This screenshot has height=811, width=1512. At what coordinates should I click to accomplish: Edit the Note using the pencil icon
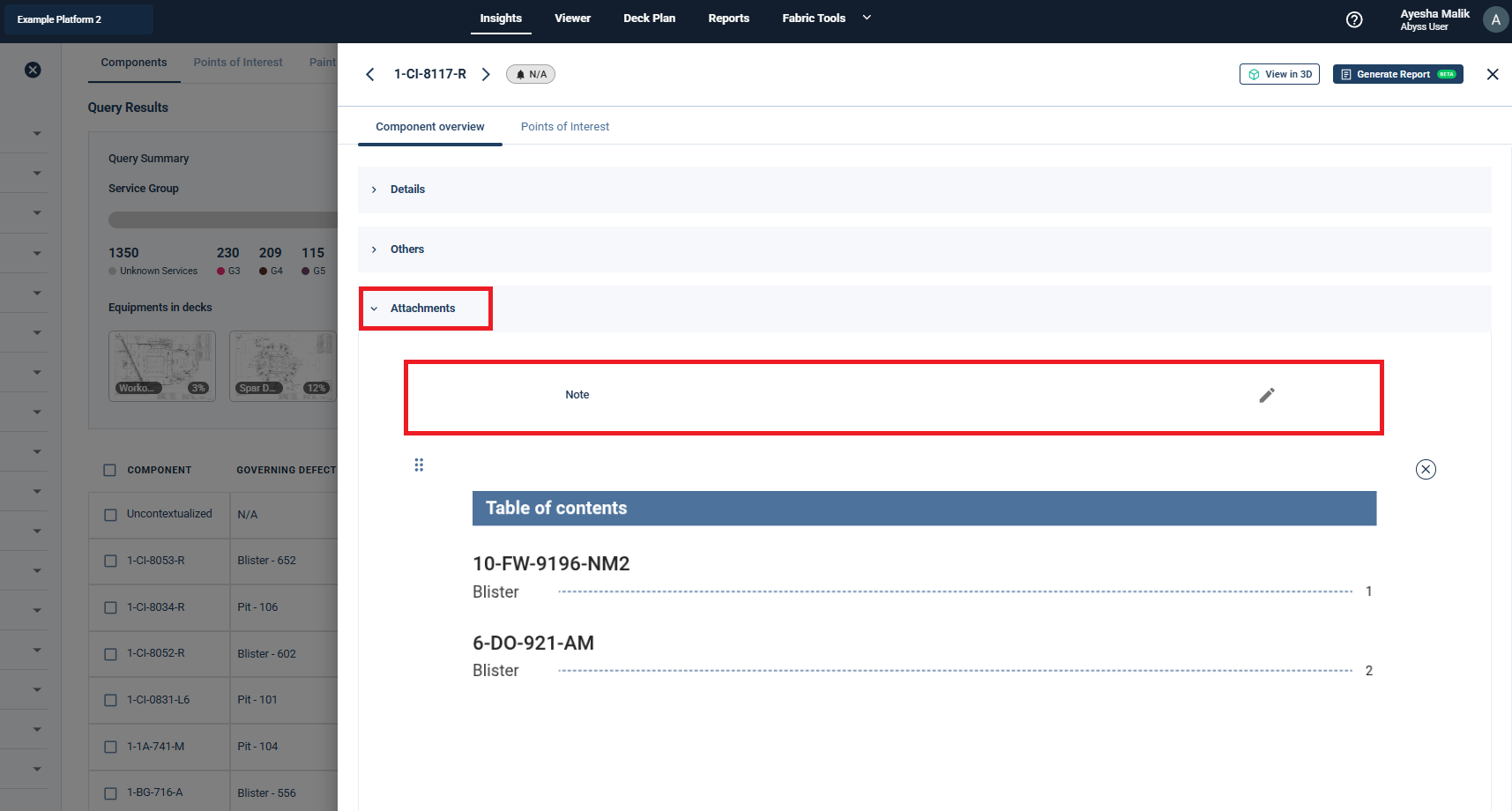click(1267, 396)
